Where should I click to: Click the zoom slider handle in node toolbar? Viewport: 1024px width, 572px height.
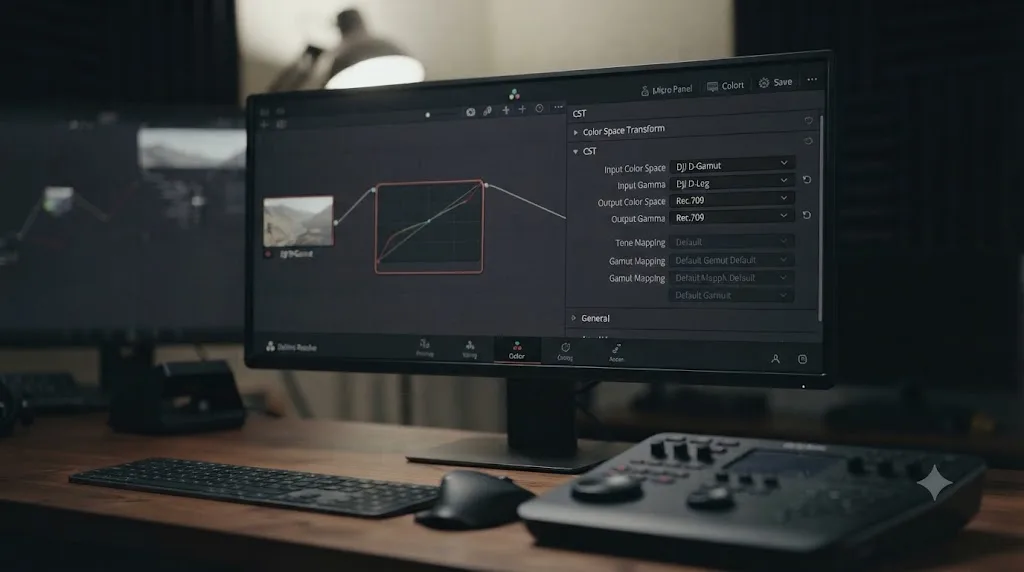[x=428, y=115]
